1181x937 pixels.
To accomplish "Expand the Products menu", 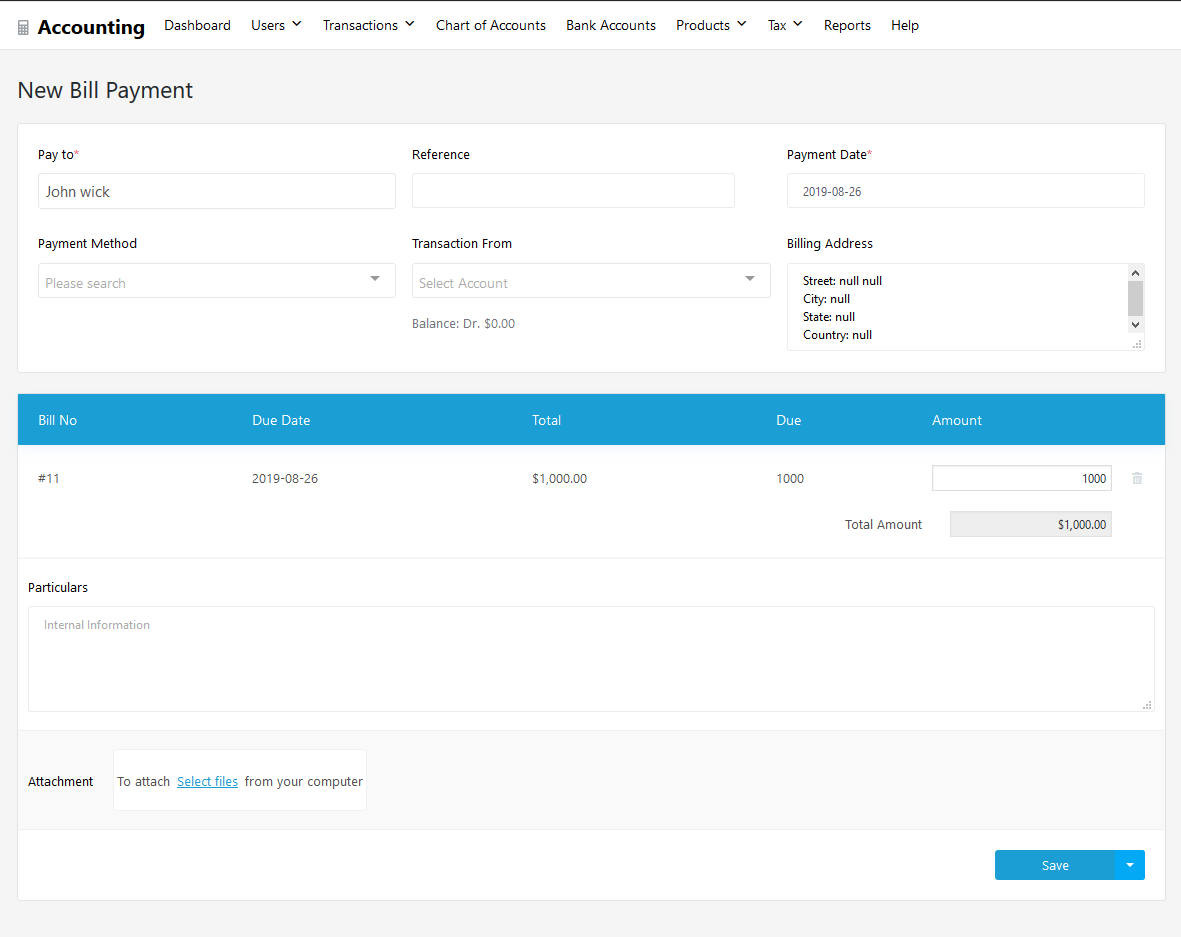I will coord(711,25).
